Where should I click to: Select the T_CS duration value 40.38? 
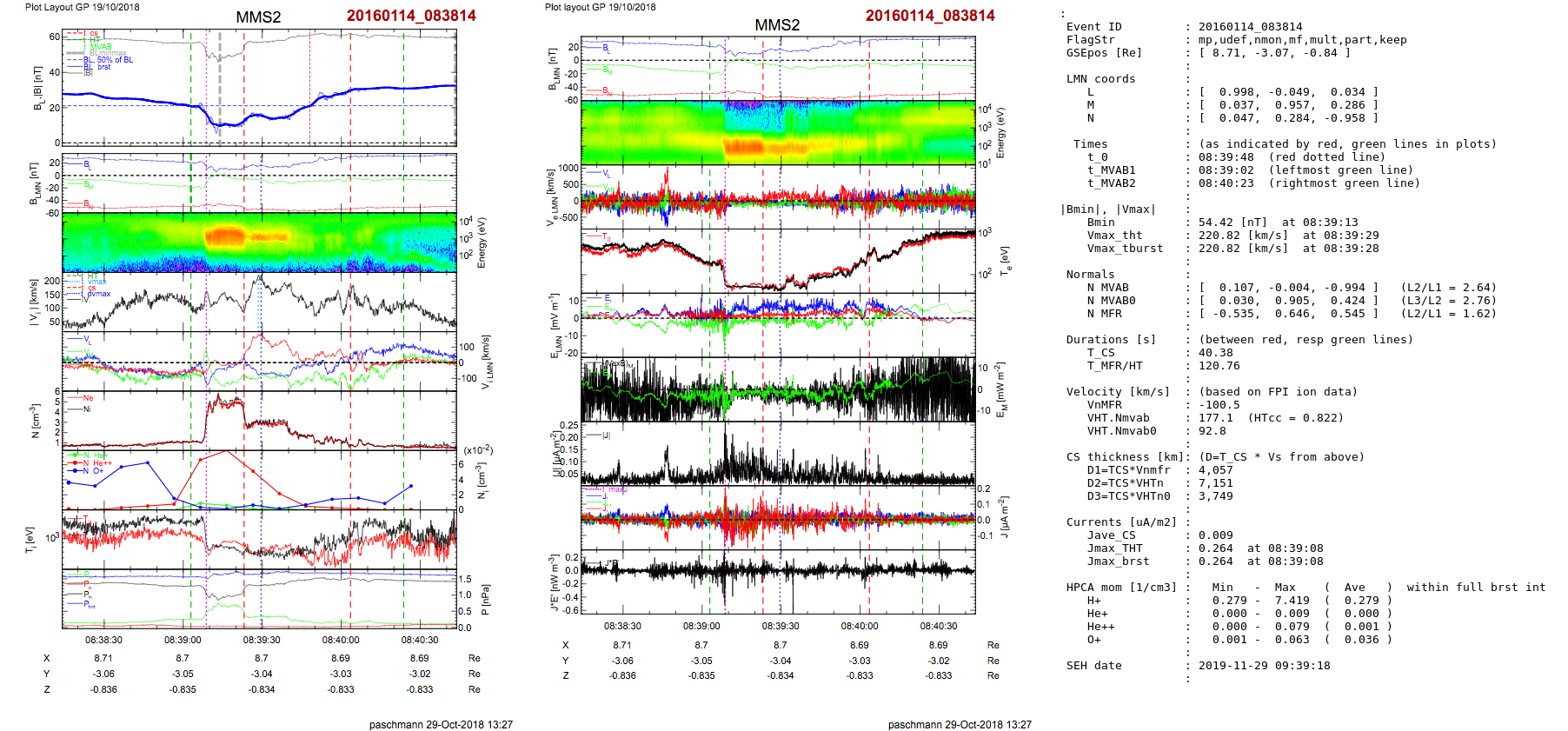(1215, 353)
